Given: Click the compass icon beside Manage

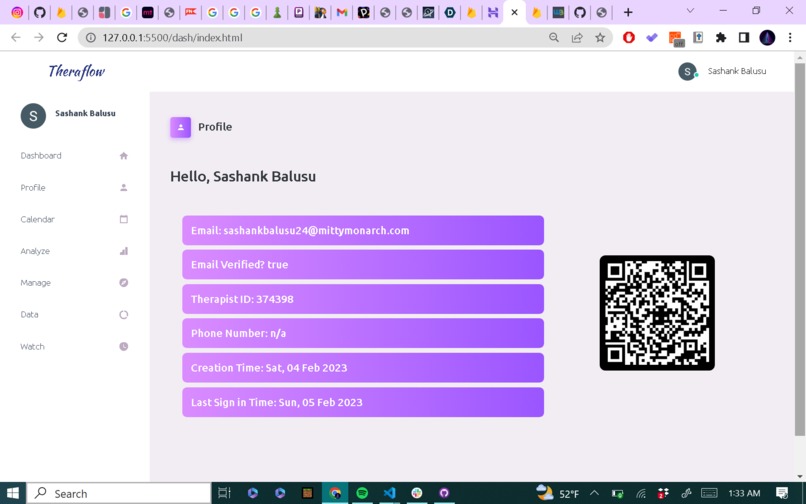Looking at the screenshot, I should [x=123, y=283].
